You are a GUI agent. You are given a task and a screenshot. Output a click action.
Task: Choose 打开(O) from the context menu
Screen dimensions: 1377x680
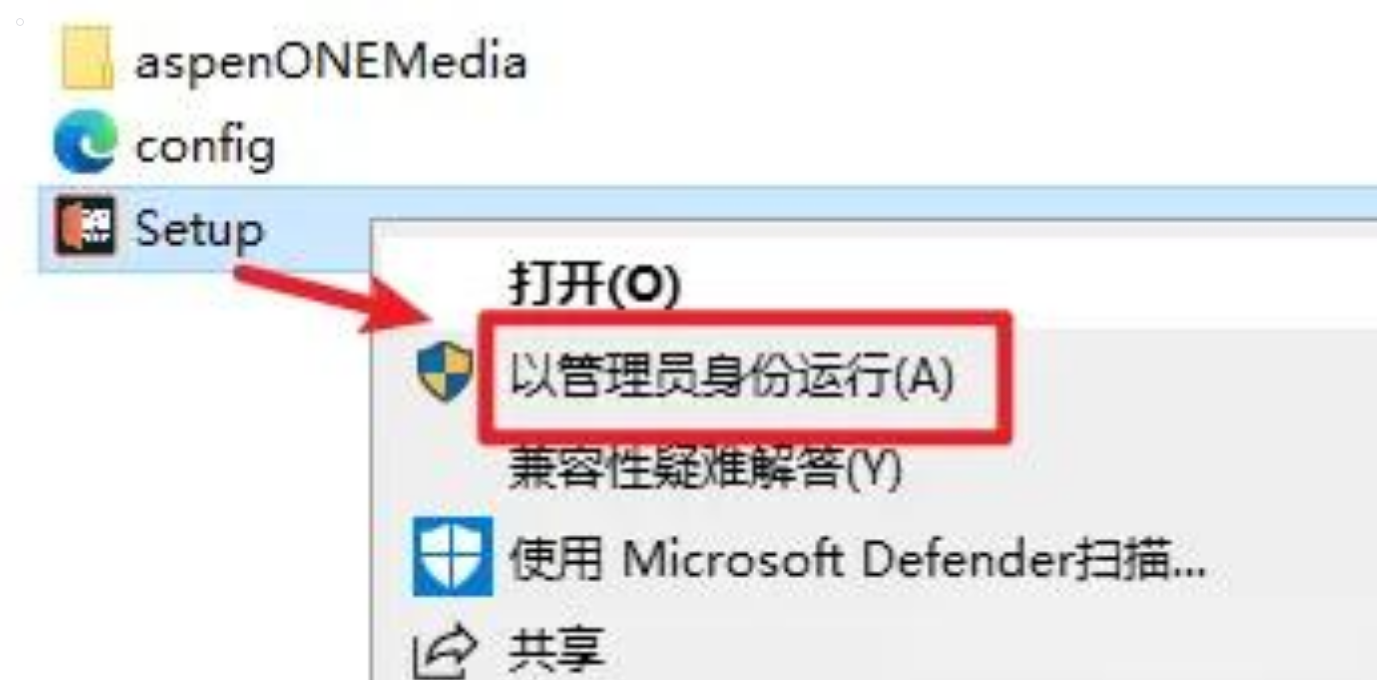[595, 287]
